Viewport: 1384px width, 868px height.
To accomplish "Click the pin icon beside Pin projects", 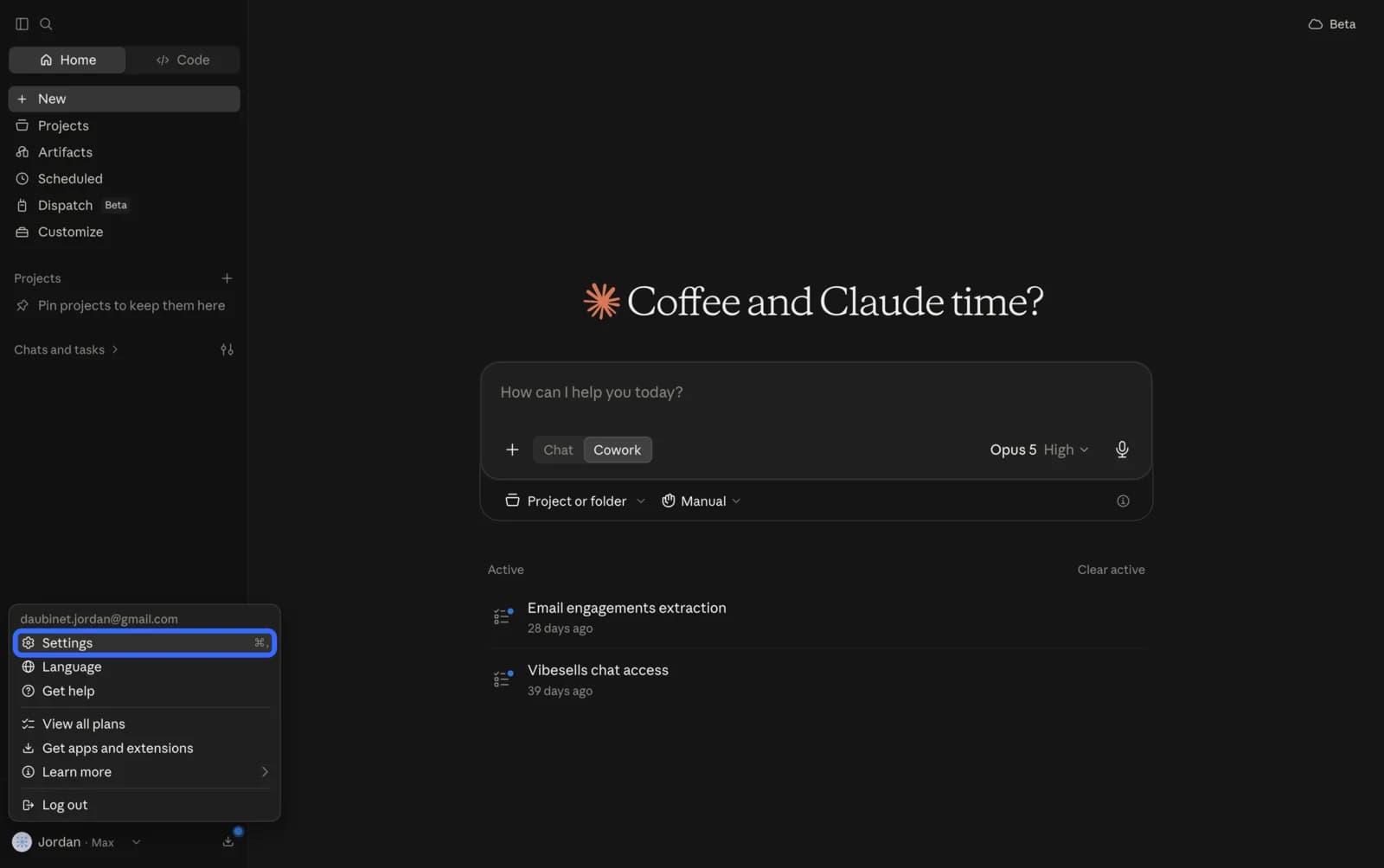I will pos(22,306).
